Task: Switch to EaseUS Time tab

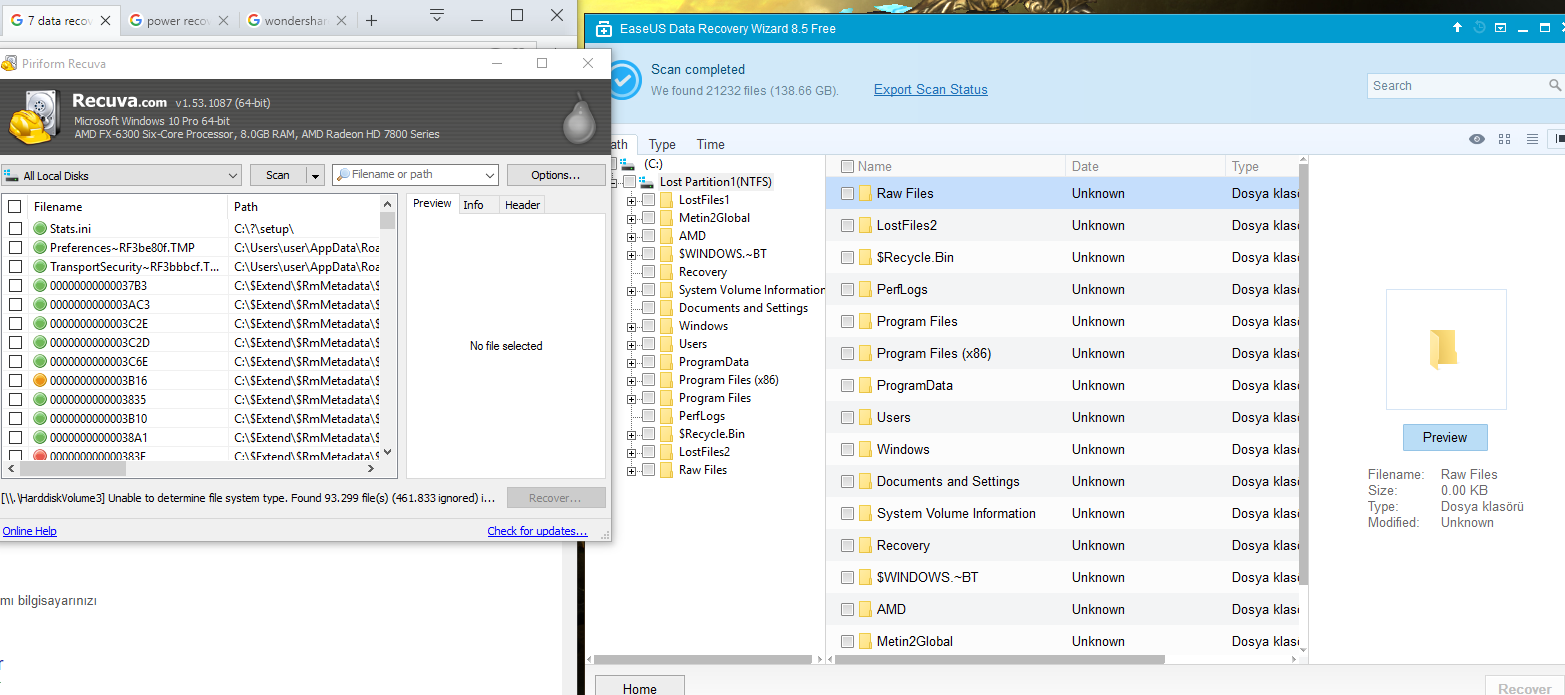Action: tap(711, 144)
